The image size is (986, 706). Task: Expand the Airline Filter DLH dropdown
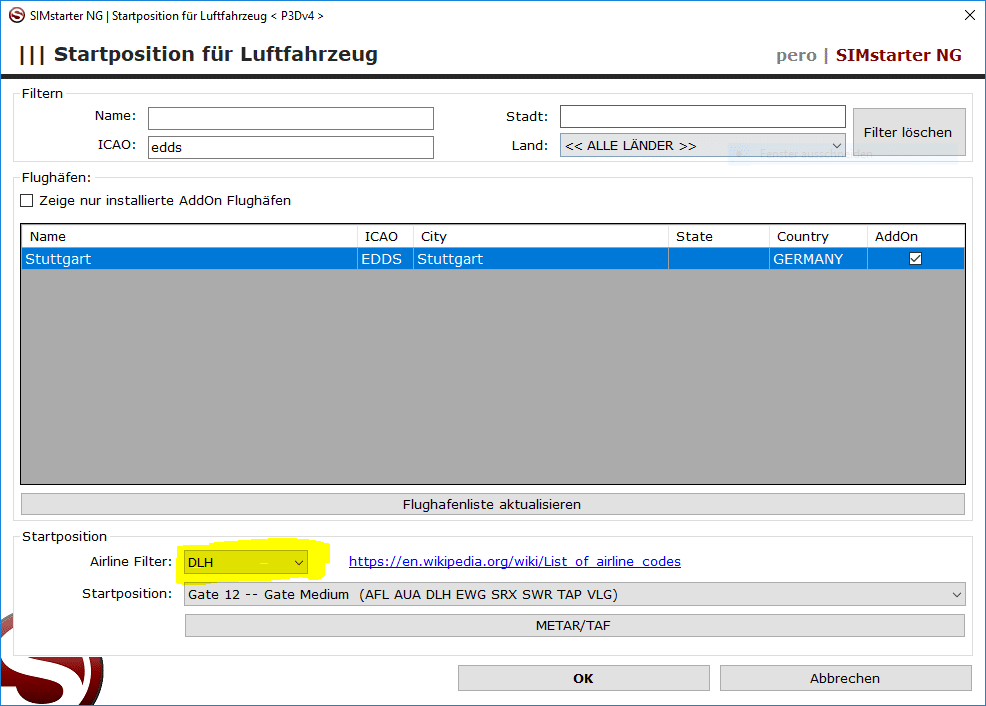pyautogui.click(x=246, y=563)
